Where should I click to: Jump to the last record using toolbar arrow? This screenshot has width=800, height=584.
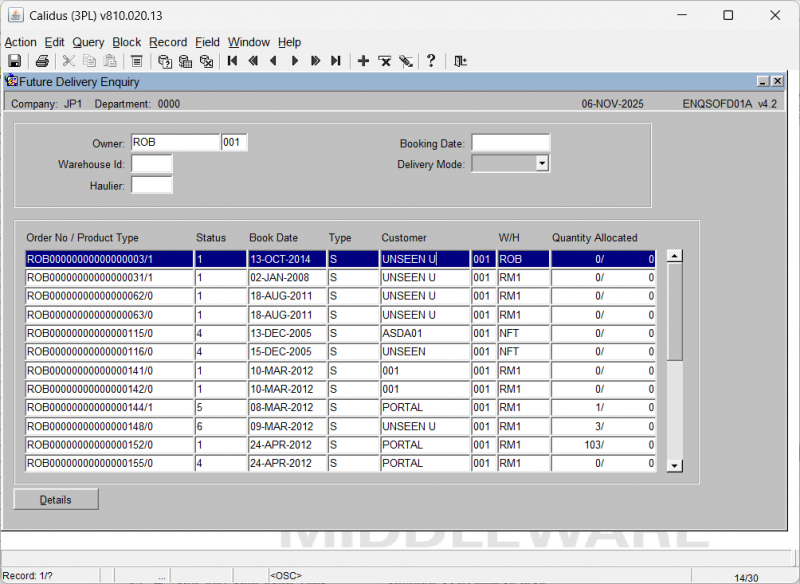(x=336, y=61)
